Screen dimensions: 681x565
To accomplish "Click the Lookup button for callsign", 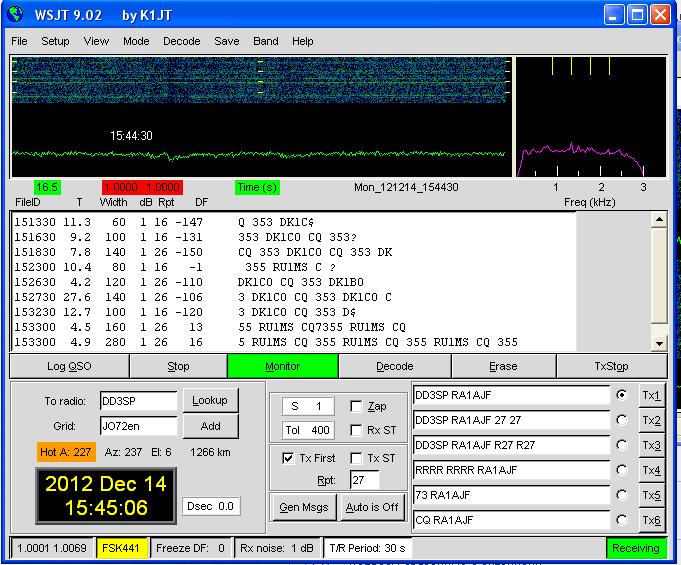I will (x=210, y=400).
